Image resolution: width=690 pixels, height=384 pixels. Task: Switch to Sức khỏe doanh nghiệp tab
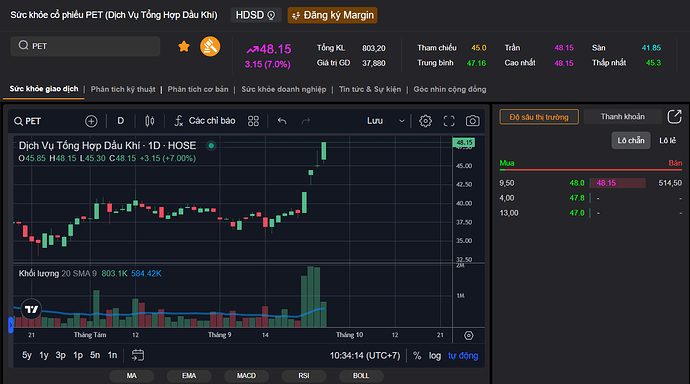pyautogui.click(x=284, y=89)
